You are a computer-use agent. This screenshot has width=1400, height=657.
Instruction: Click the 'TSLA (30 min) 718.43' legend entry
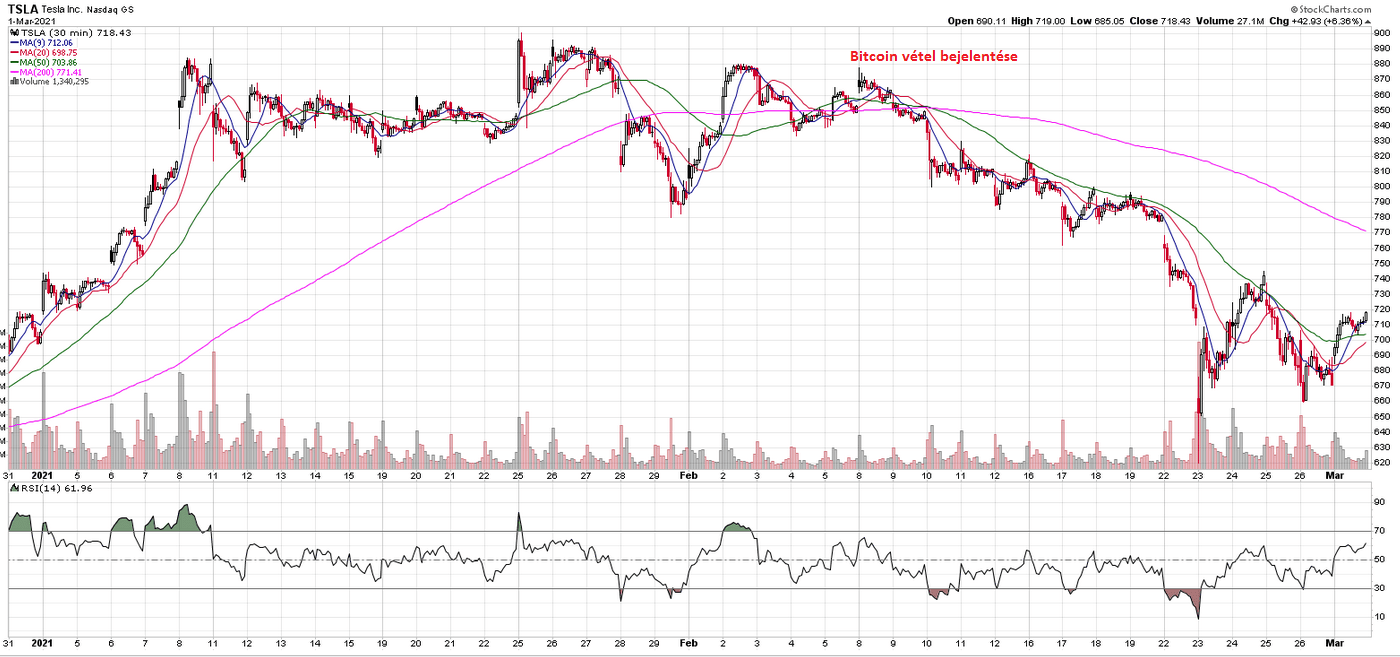click(x=76, y=33)
